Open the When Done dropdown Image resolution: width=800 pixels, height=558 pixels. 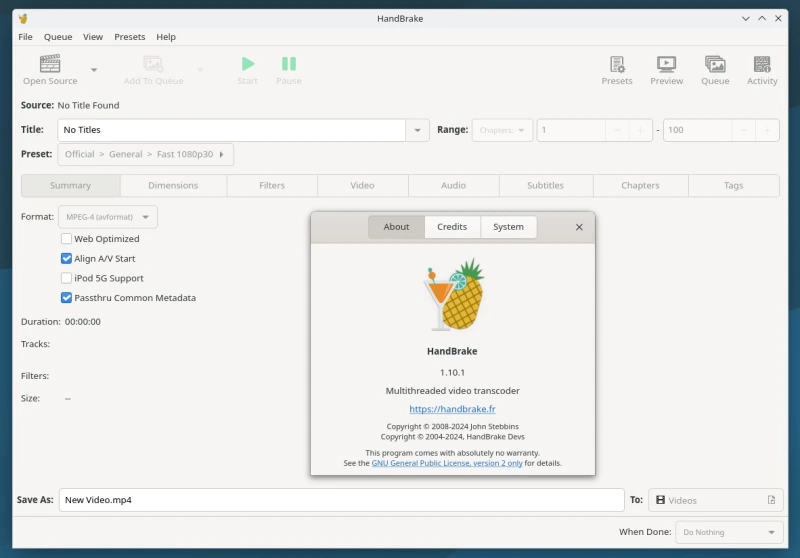pyautogui.click(x=729, y=532)
